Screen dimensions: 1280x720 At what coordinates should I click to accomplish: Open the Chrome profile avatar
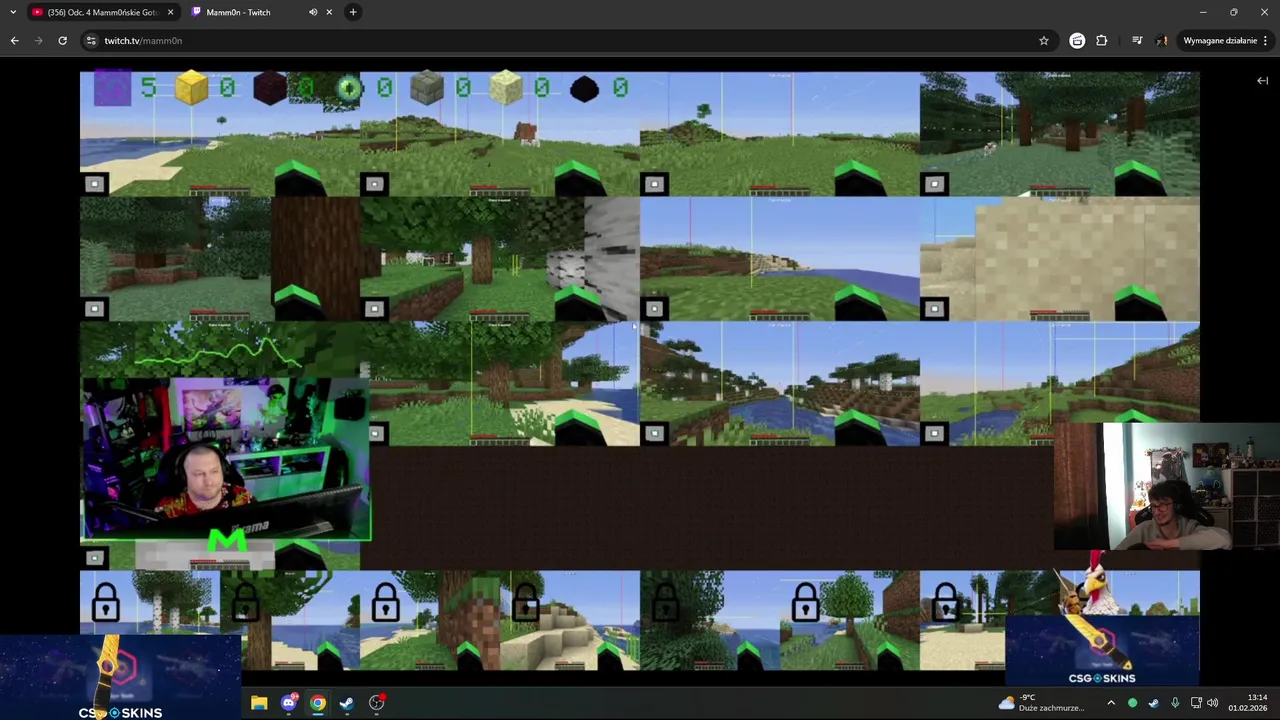point(1162,40)
